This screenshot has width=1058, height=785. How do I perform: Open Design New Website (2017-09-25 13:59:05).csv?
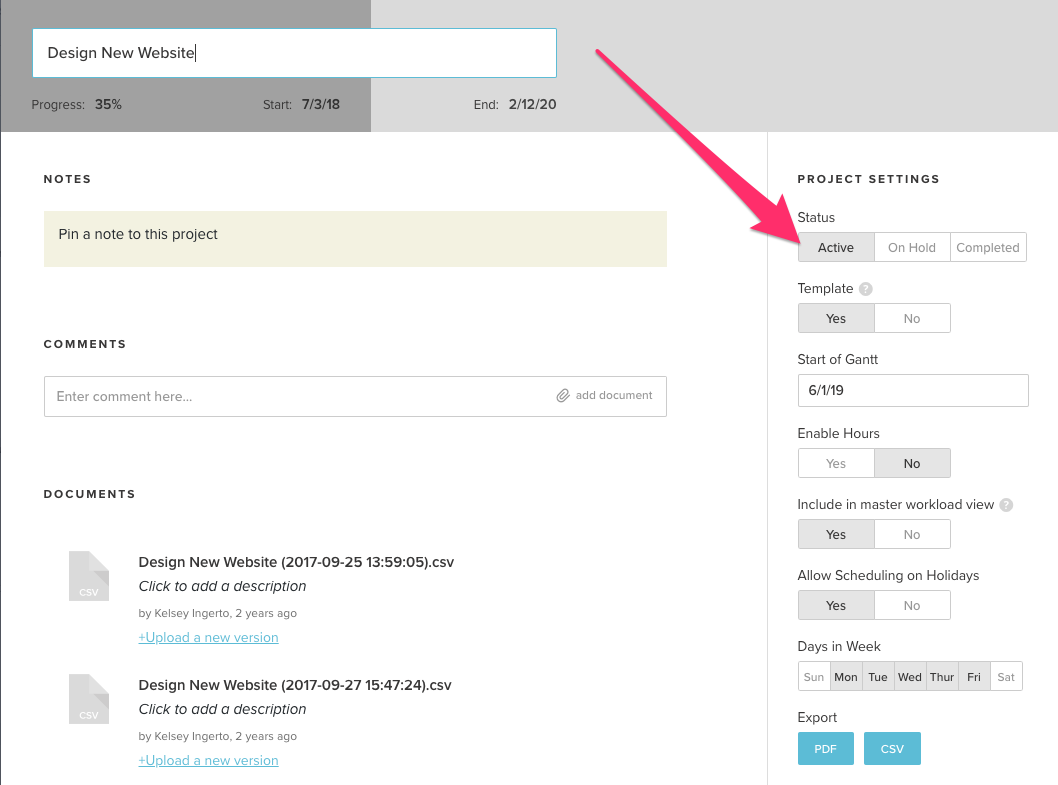click(296, 562)
